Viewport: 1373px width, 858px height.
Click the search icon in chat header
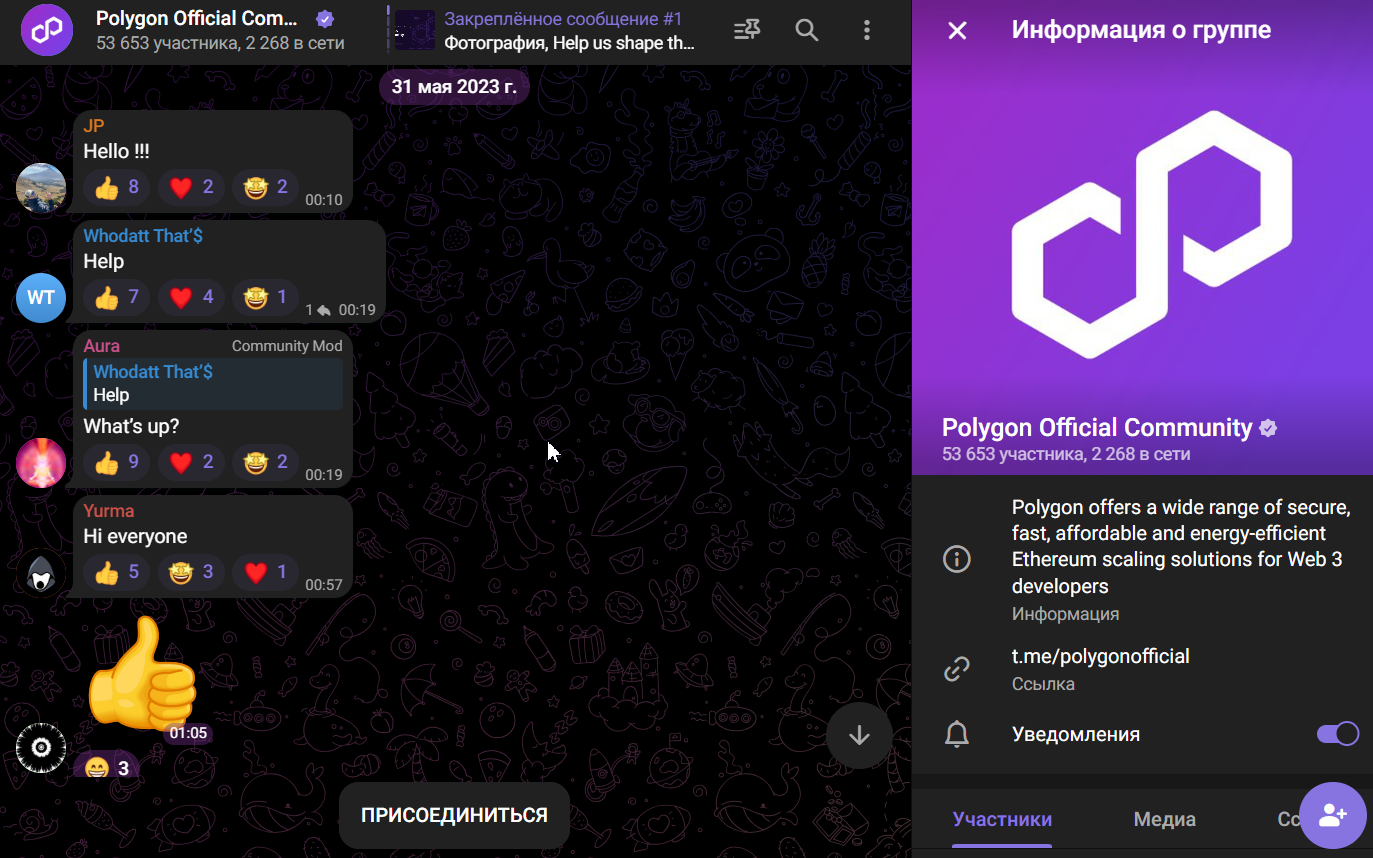[807, 30]
